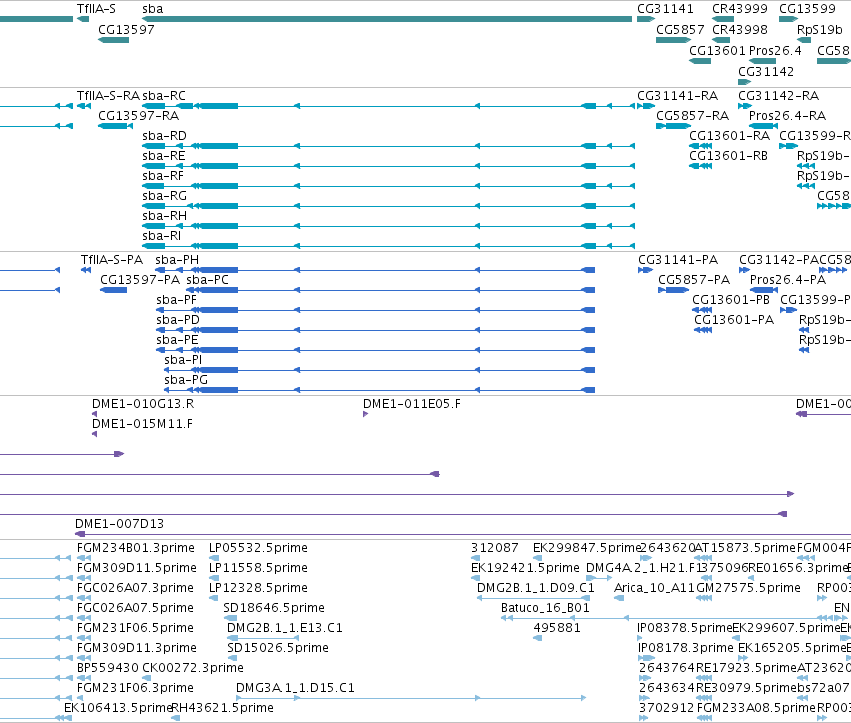Click protein Pros26.4-PA label
Screen dimensions: 851x723
788,280
